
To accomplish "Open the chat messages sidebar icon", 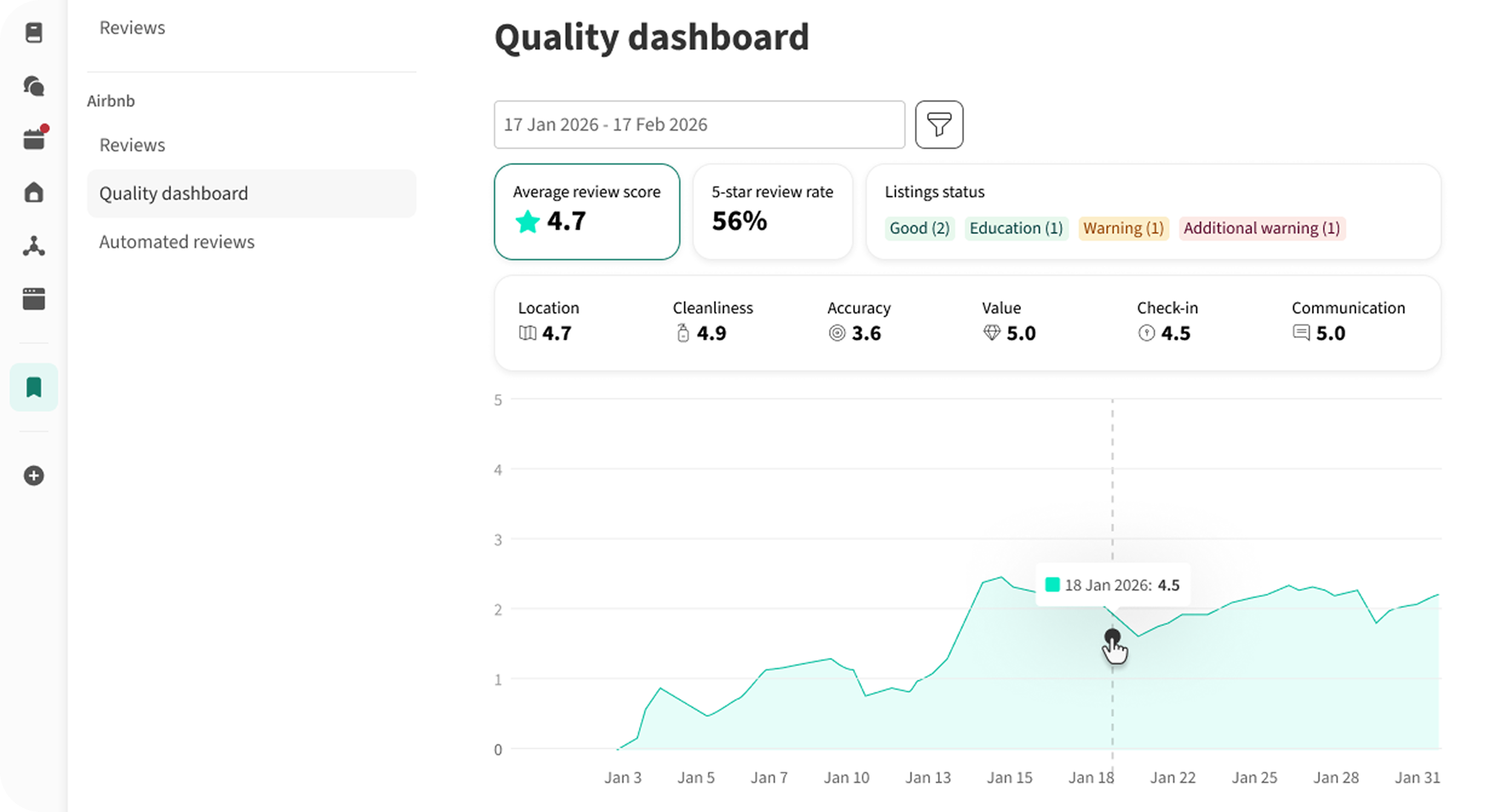I will [x=34, y=87].
